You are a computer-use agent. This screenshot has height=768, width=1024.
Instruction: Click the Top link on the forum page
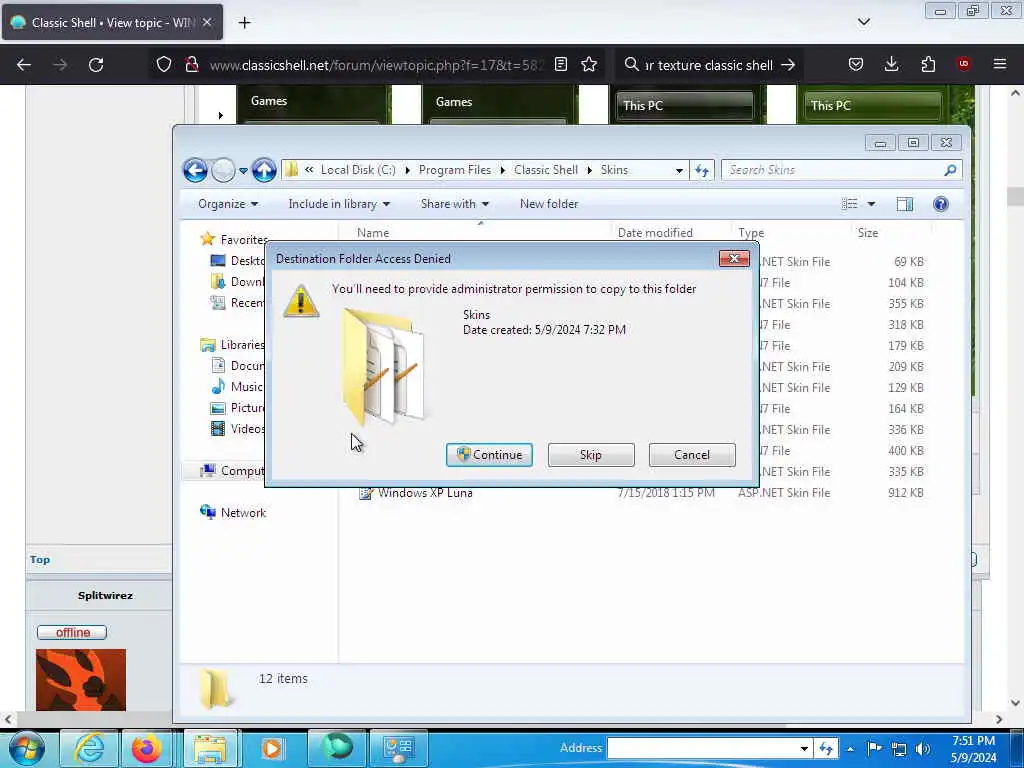[x=40, y=560]
